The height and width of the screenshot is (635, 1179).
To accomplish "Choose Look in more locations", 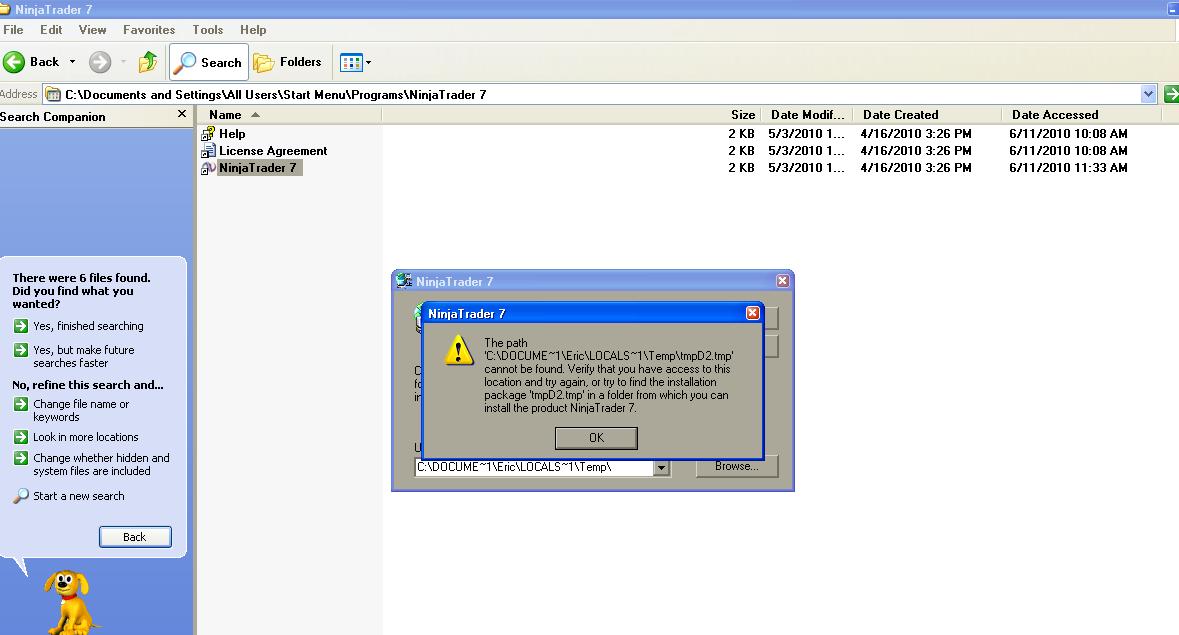I will pyautogui.click(x=85, y=437).
